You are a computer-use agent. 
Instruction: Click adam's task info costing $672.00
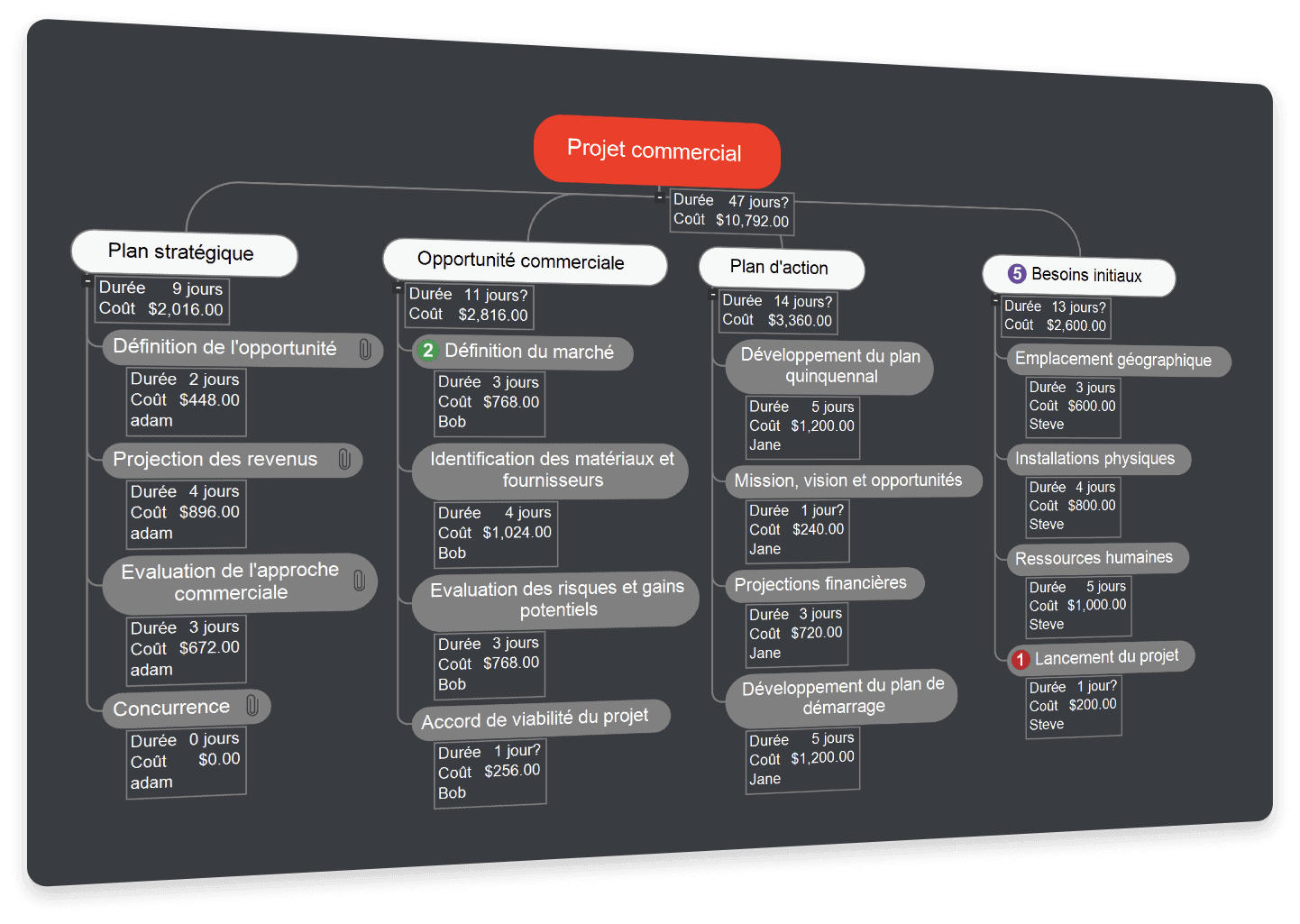click(x=186, y=650)
